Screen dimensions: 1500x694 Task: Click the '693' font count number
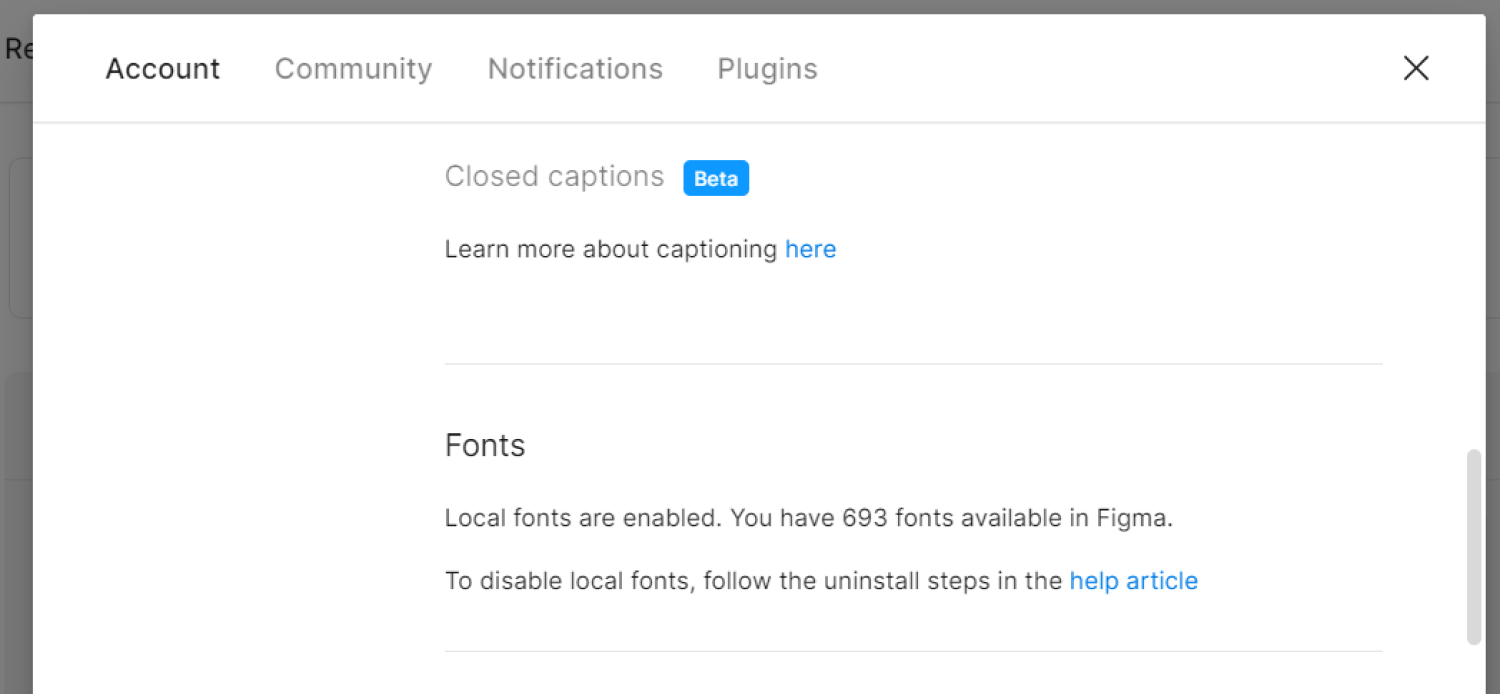[x=865, y=518]
